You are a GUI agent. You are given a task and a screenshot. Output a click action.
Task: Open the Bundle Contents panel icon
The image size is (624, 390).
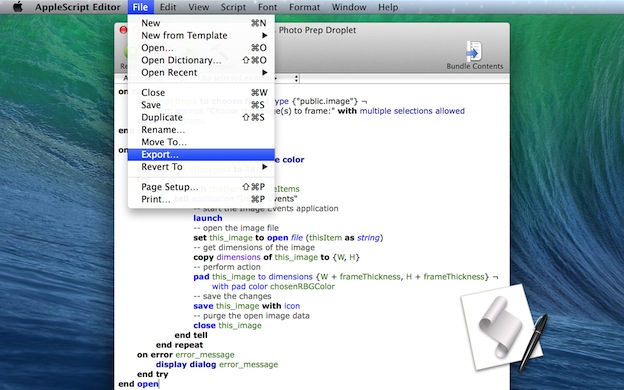click(474, 51)
